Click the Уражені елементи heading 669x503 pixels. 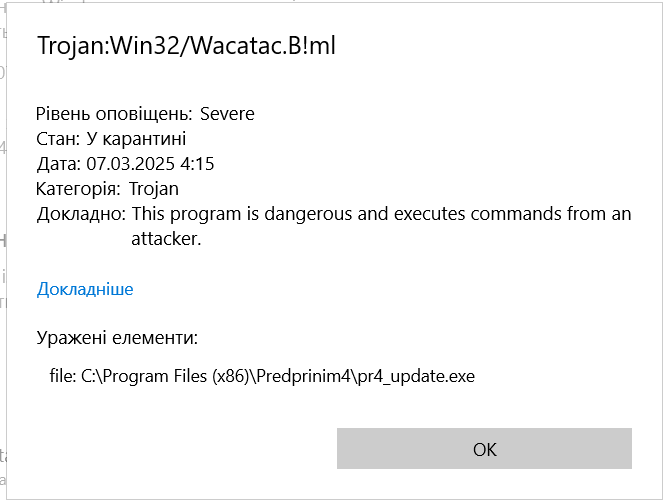click(117, 337)
